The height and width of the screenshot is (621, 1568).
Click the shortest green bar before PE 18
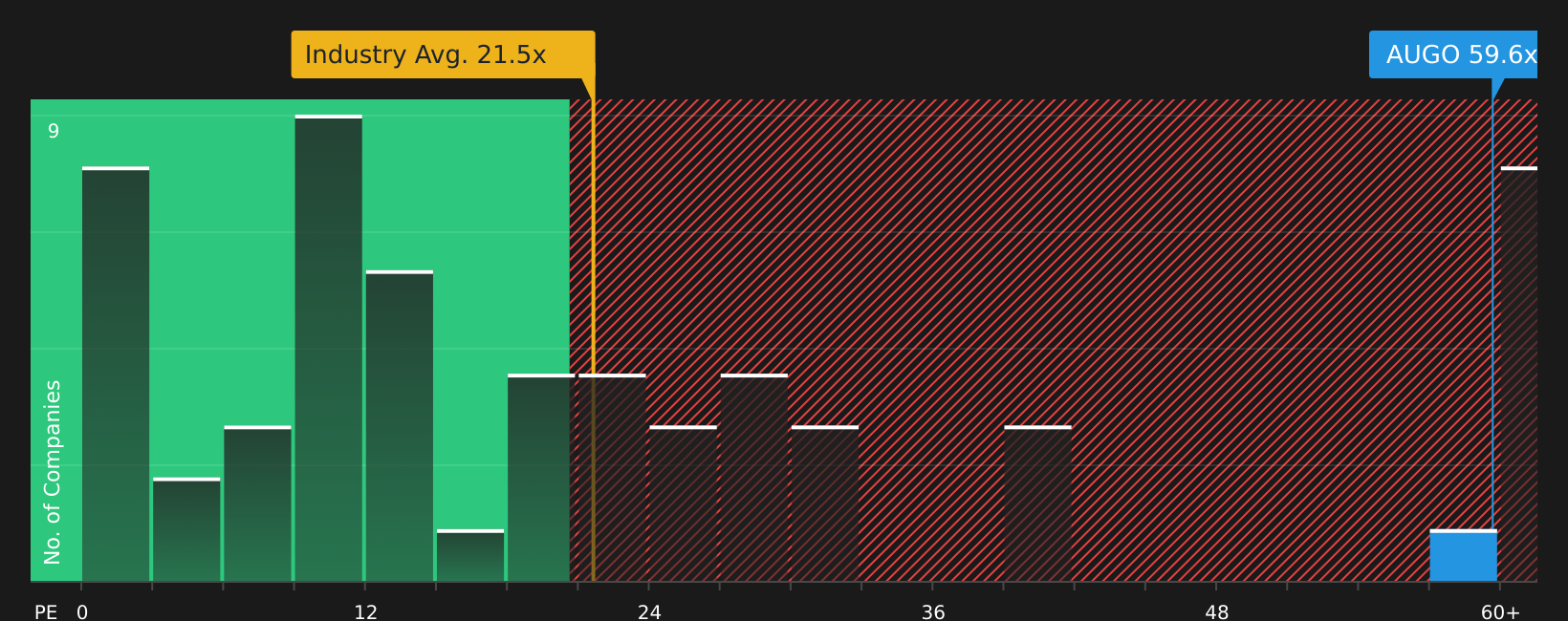coord(470,555)
